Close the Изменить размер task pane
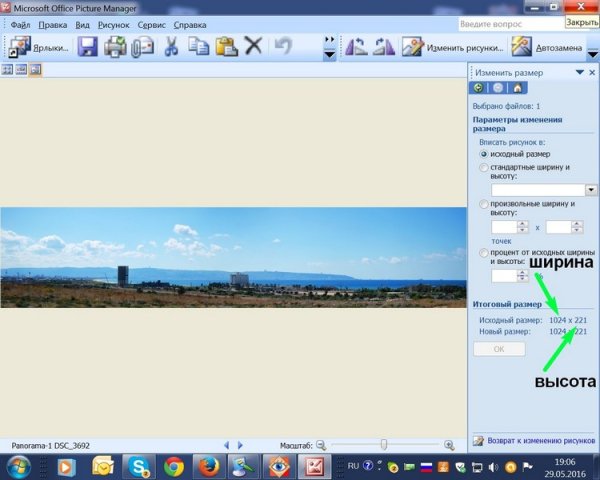The image size is (600, 480). (x=592, y=72)
